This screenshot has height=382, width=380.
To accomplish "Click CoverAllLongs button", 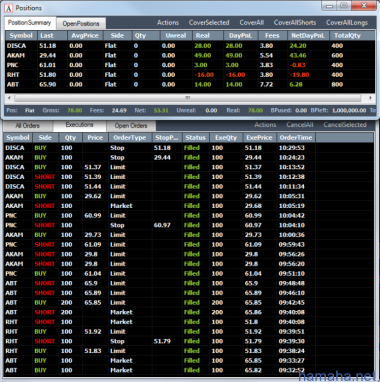I will [347, 23].
